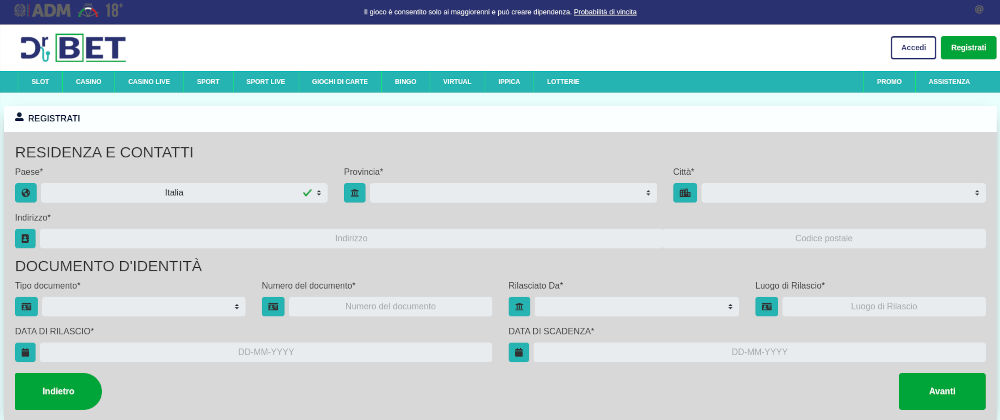Open the SLOT menu
This screenshot has width=1000, height=420.
40,82
